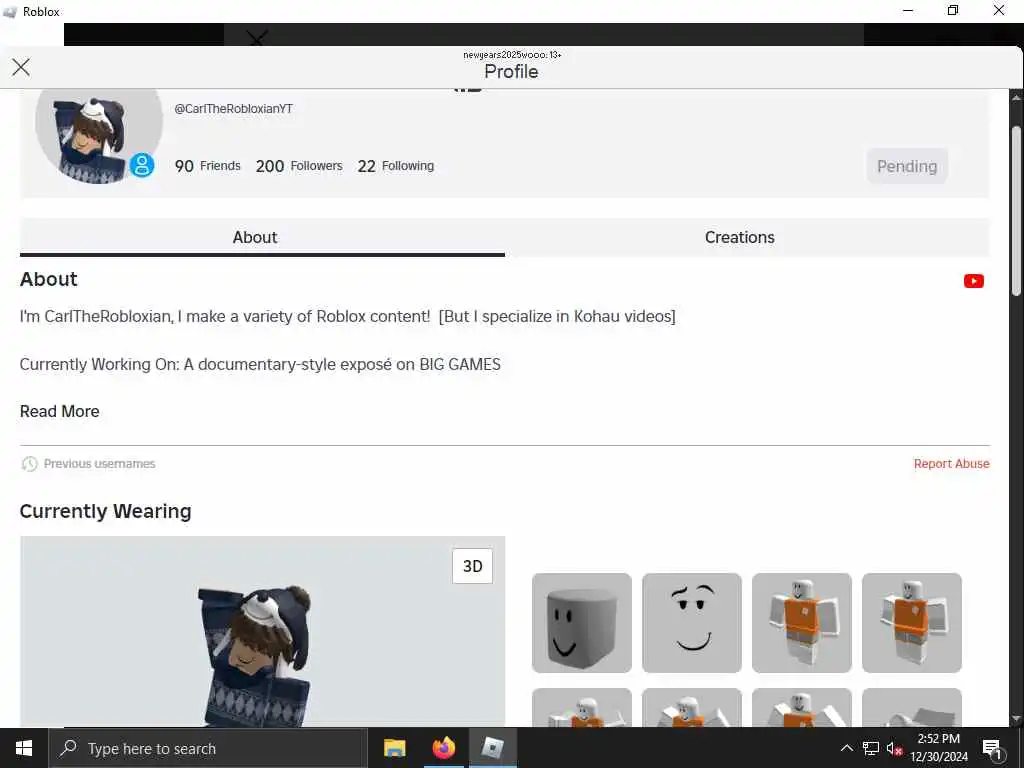This screenshot has width=1024, height=768.
Task: Open File Explorer from the taskbar
Action: (x=394, y=748)
